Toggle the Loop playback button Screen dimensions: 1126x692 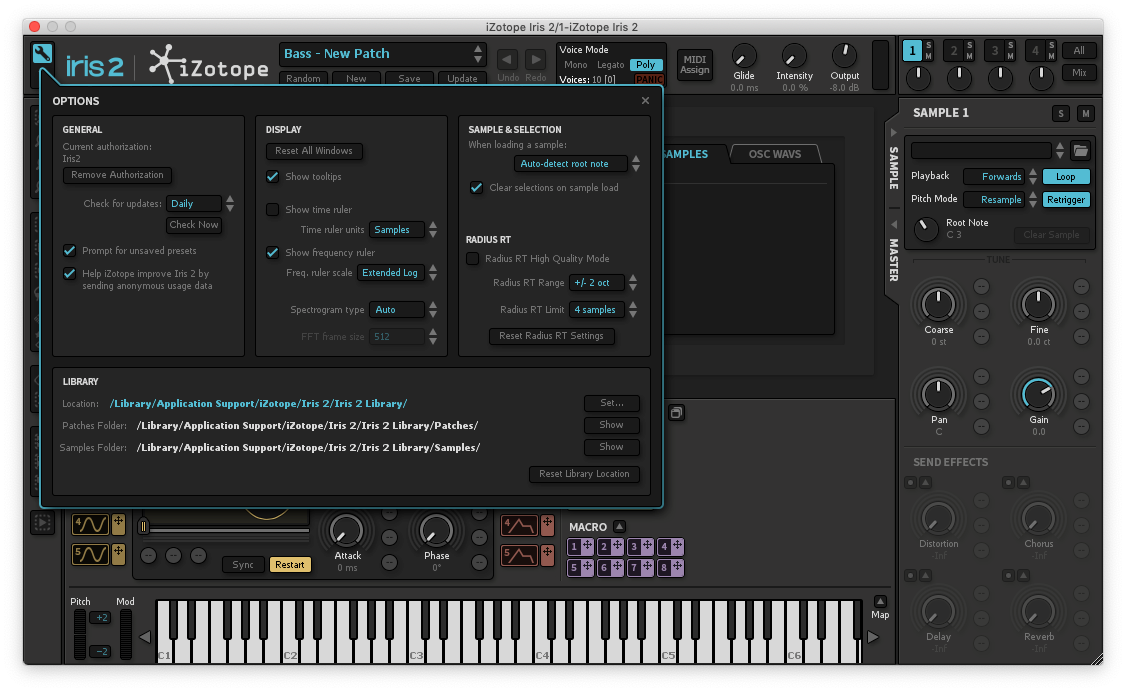(x=1066, y=177)
